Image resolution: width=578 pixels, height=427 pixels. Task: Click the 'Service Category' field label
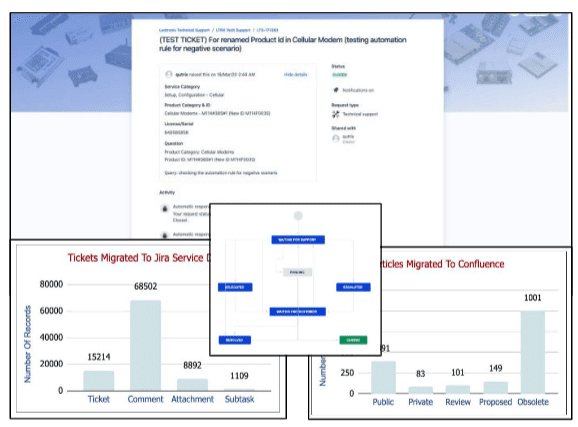pyautogui.click(x=182, y=87)
